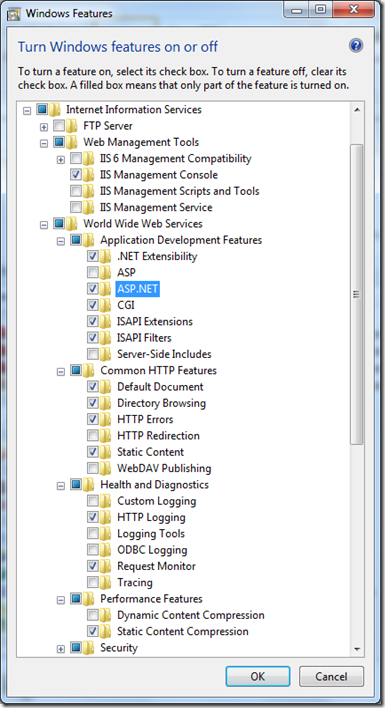Toggle the Security feature checkbox
Screen dimensions: 385x708
coord(76,648)
